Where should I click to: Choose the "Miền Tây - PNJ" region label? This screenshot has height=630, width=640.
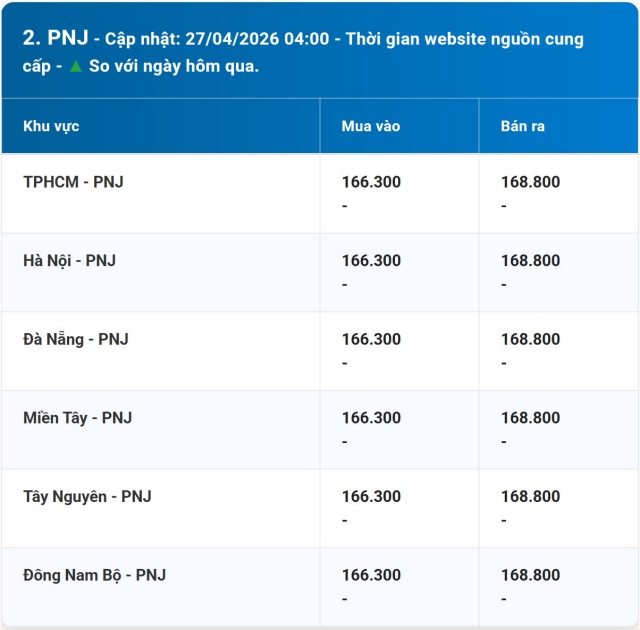click(x=77, y=418)
